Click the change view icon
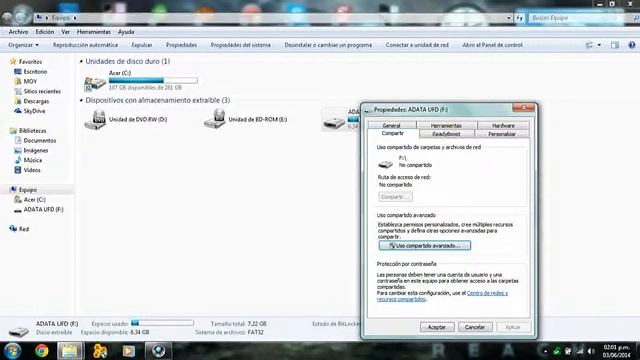Viewport: 640px width, 360px height. 589,45
